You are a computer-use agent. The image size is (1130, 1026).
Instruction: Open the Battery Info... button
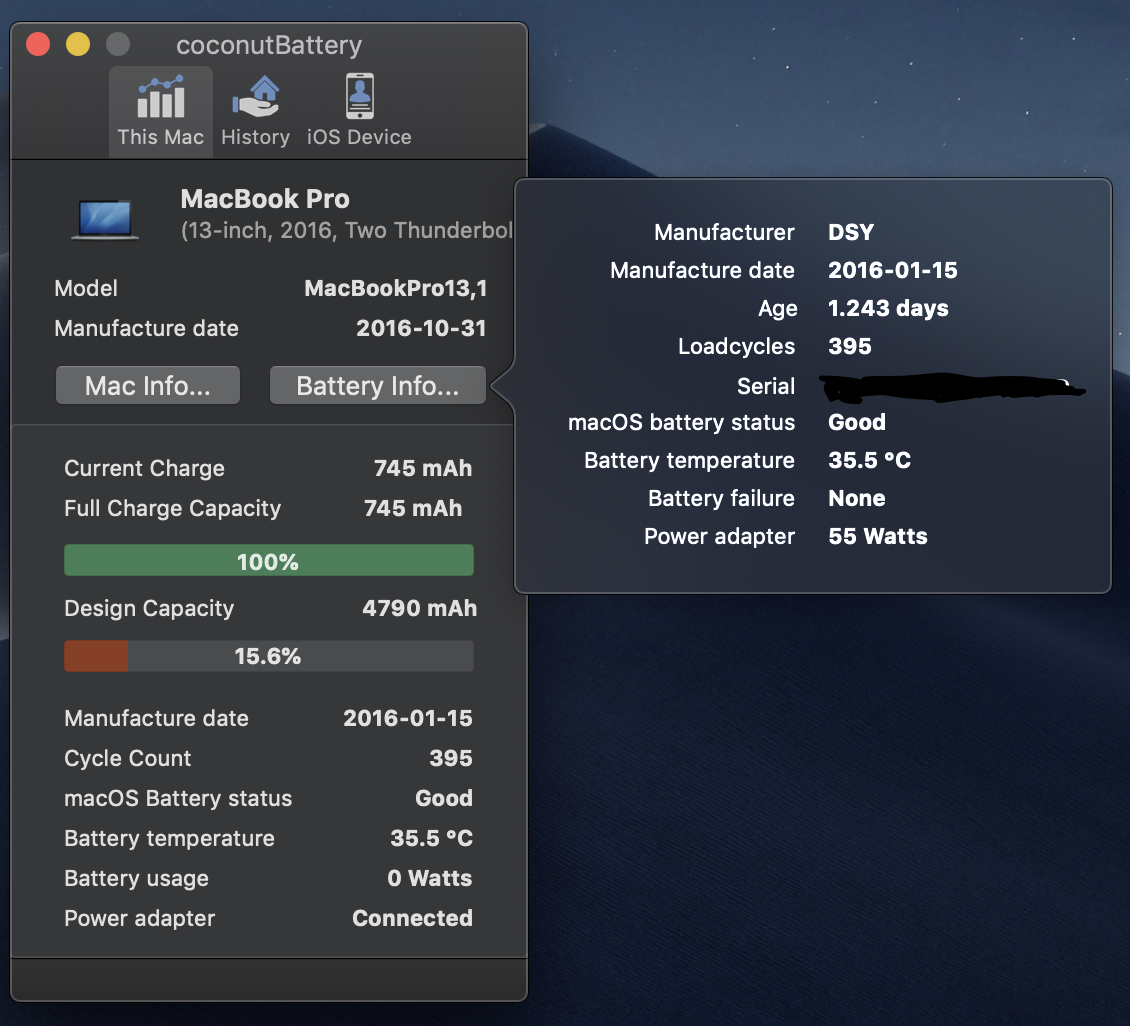pyautogui.click(x=378, y=385)
